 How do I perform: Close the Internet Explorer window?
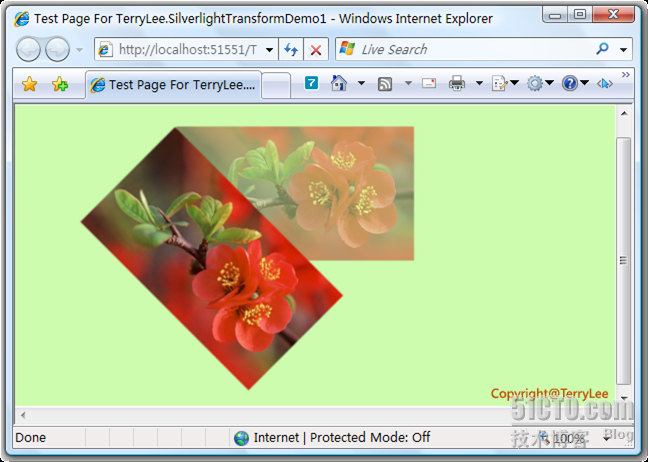614,15
